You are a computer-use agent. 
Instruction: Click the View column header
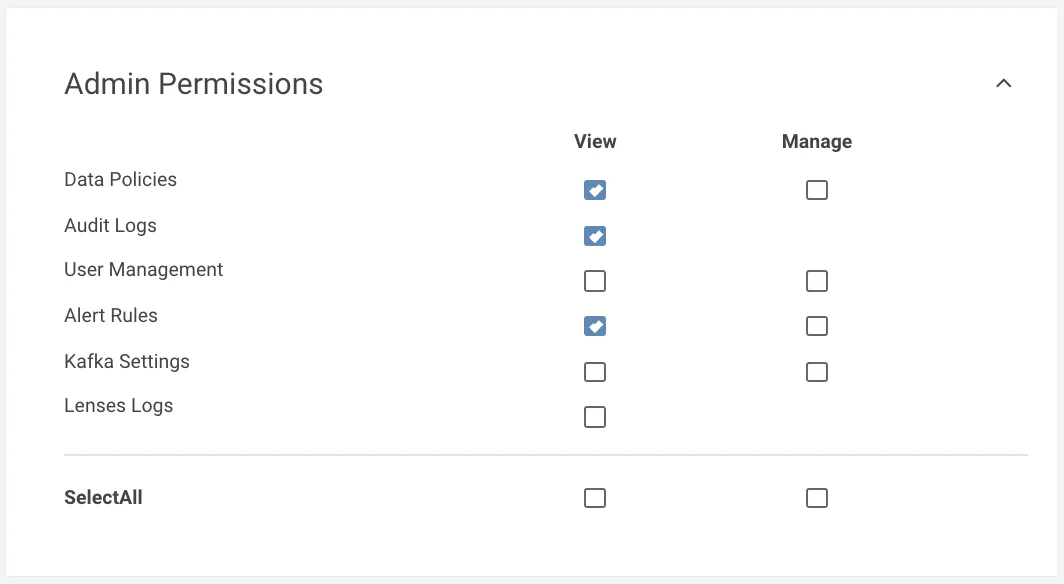click(x=595, y=141)
